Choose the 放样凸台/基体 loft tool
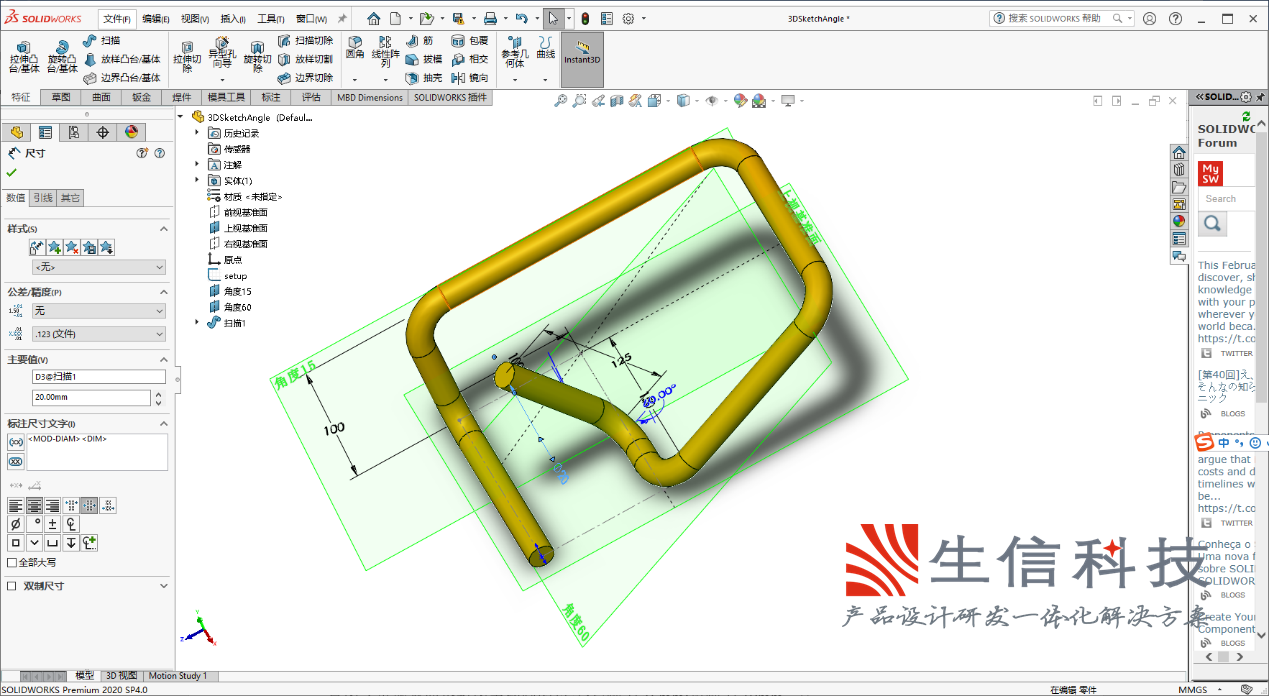Screen dimensions: 1269x696 (122, 59)
